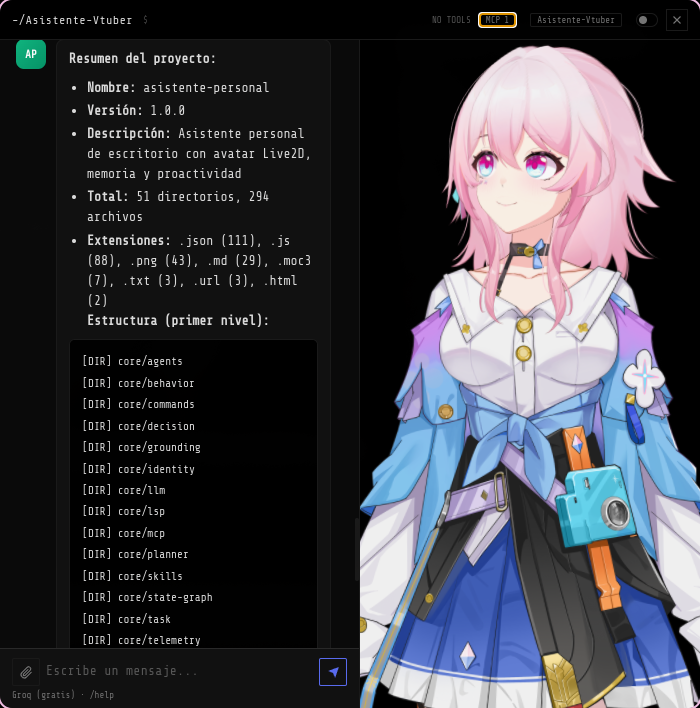Click the 'Descripción:' bullet text

coord(199,154)
